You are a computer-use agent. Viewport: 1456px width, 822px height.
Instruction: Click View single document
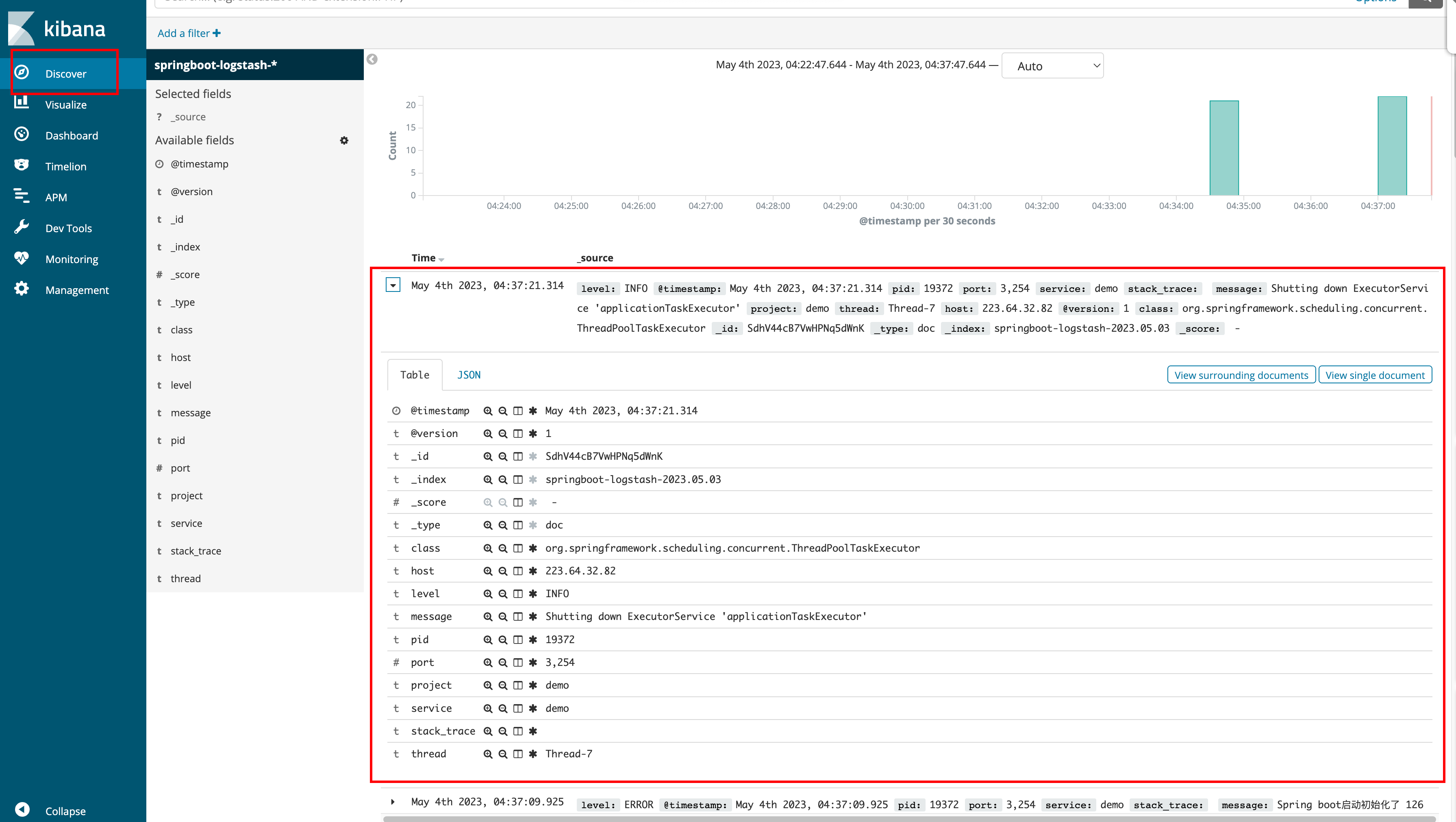(1375, 375)
